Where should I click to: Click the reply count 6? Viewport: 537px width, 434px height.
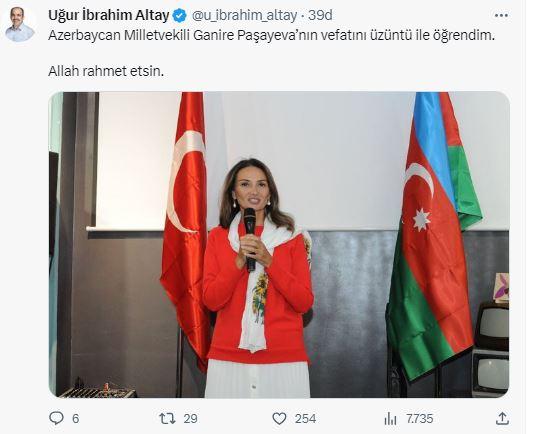click(76, 419)
